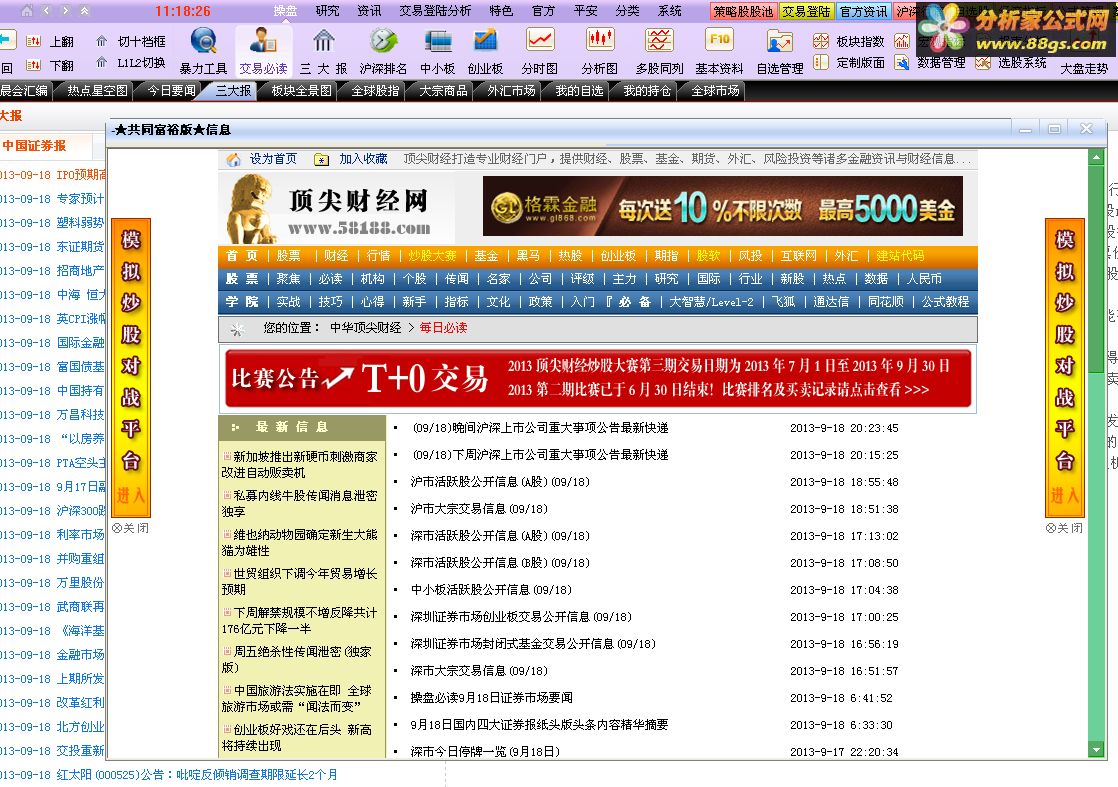1118x787 pixels.
Task: Open the 比赛公告 T+0 交易 banner
Action: 598,379
